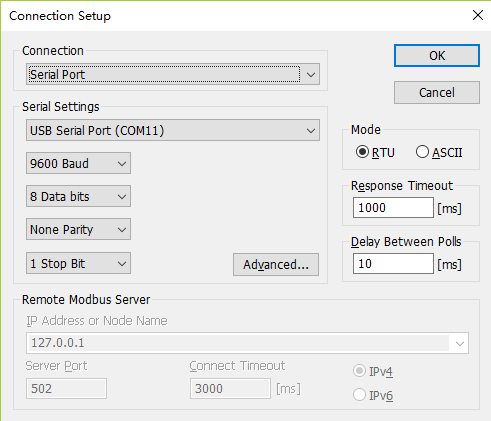Click the Connect Timeout field showing 3000
The image size is (491, 421).
pos(230,388)
